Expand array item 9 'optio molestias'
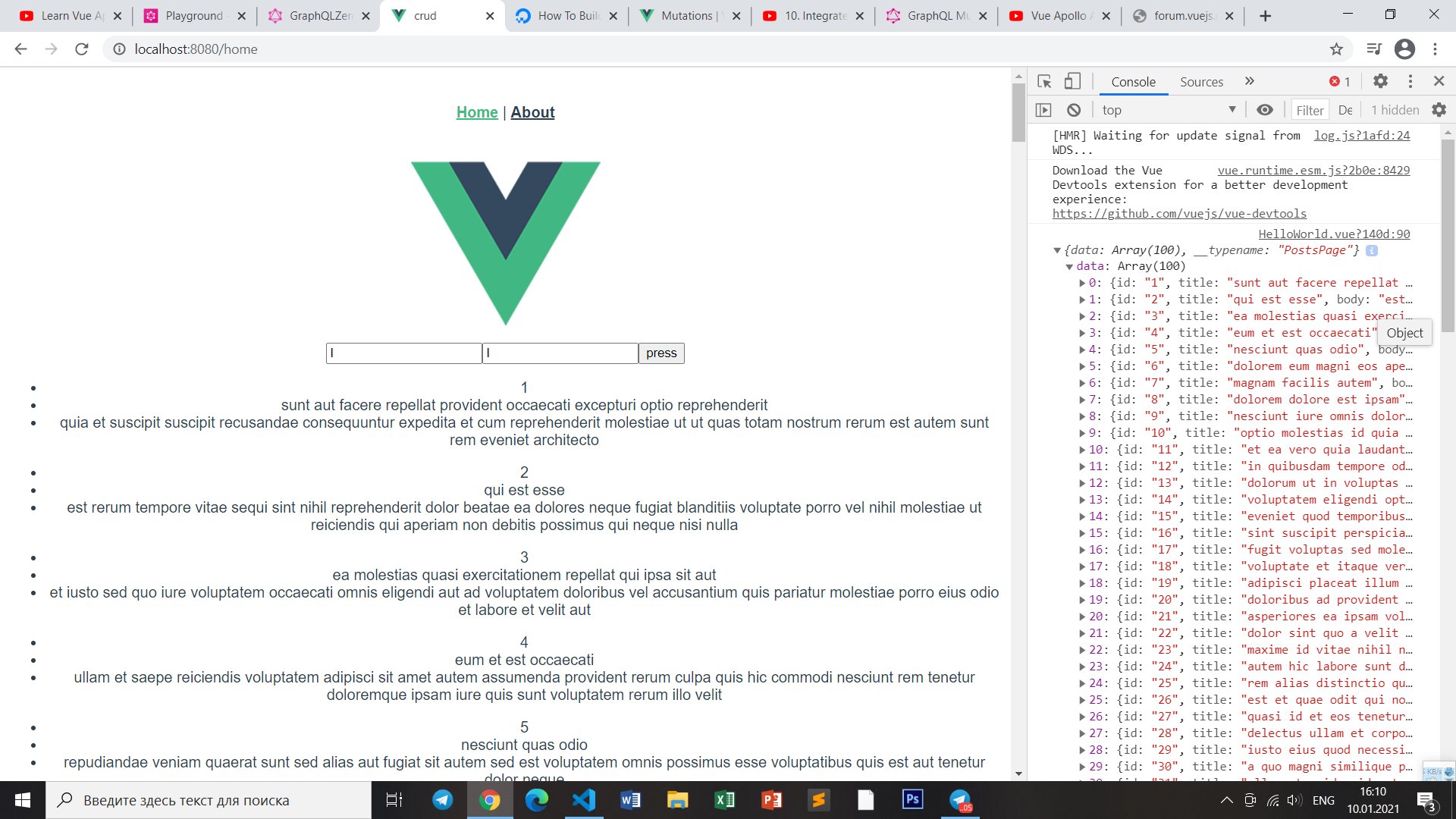1456x819 pixels. point(1083,433)
